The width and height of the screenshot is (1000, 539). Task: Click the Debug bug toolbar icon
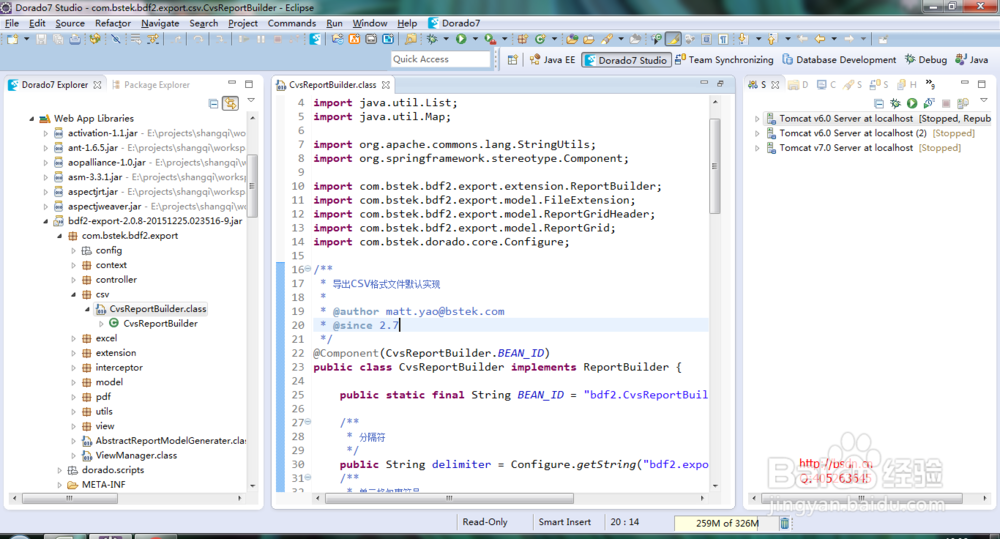[432, 39]
